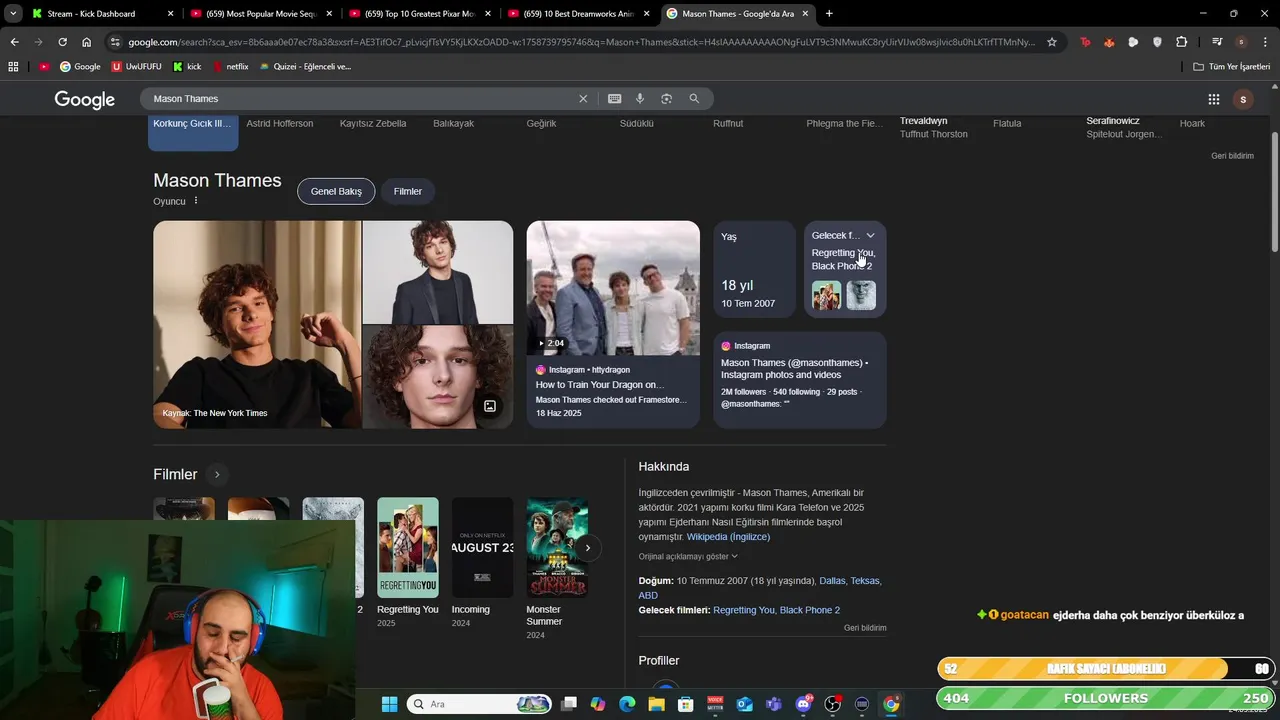Screen dimensions: 1280x720
Task: Switch to Top 10 Greatest Pixar tab
Action: point(419,14)
